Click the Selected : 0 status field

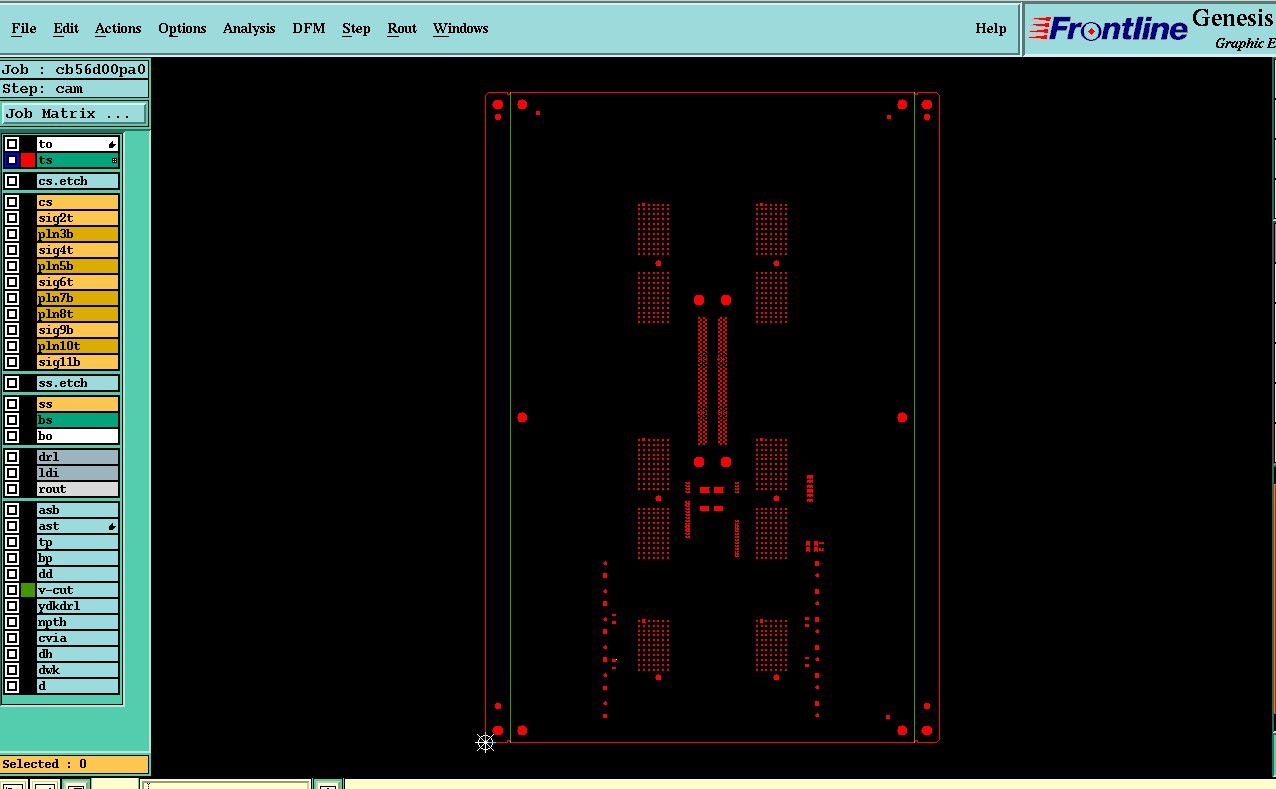tap(74, 764)
